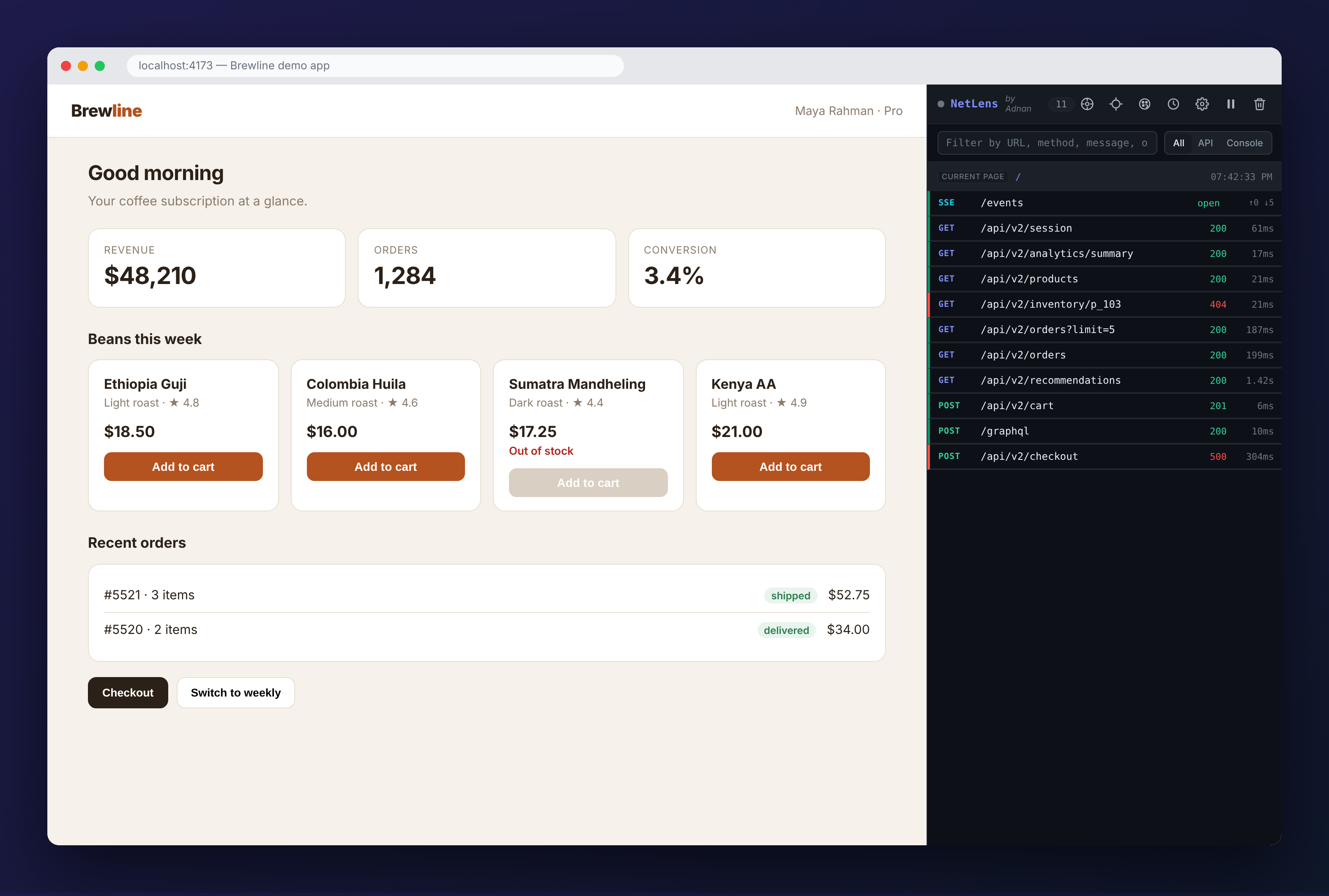
Task: Add Ethiopia Guji to cart
Action: 183,466
